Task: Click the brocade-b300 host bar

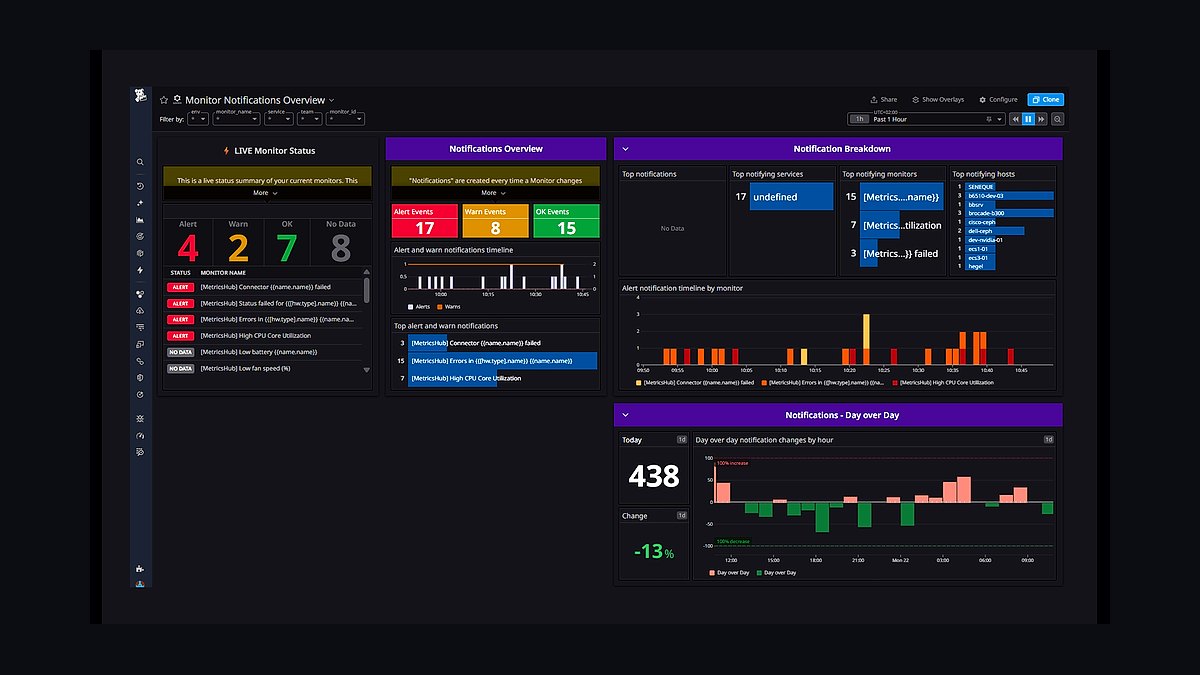Action: click(1009, 212)
